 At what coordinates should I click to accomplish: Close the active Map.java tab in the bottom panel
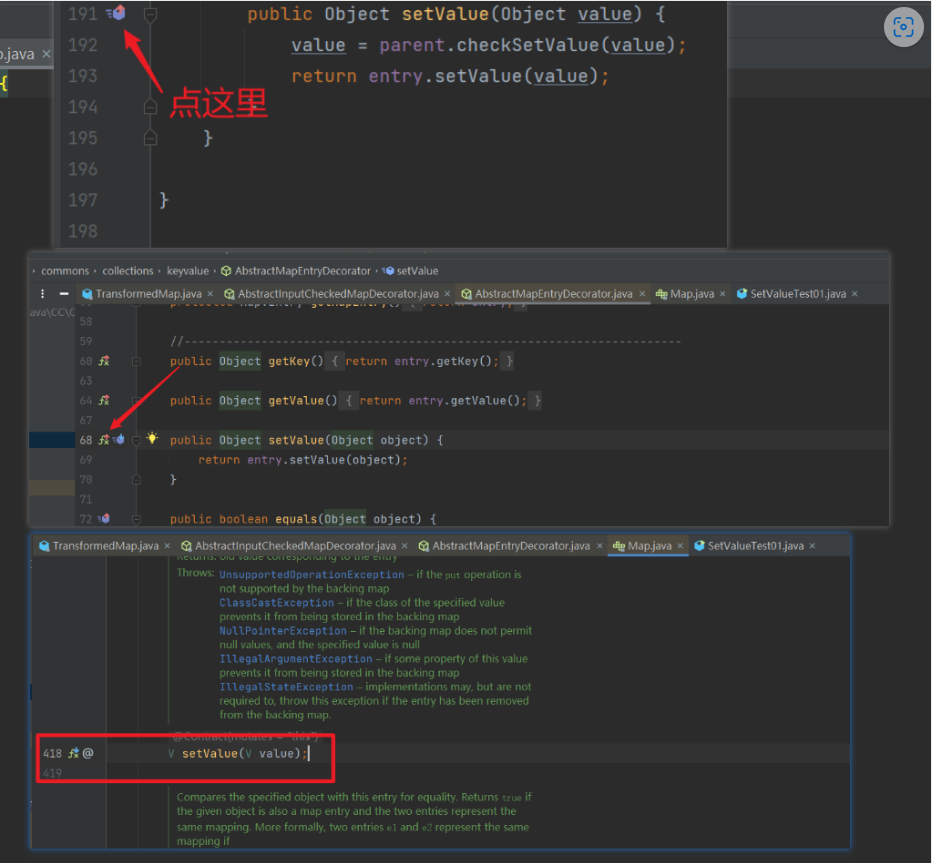[x=681, y=546]
